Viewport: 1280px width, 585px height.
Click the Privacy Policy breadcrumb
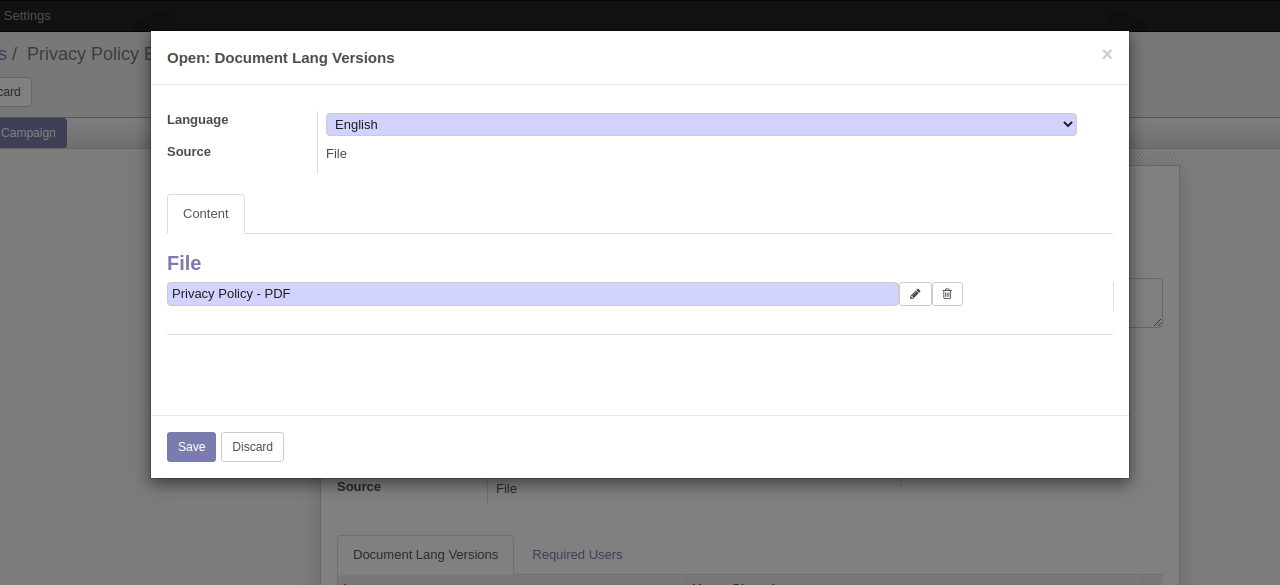click(x=85, y=54)
